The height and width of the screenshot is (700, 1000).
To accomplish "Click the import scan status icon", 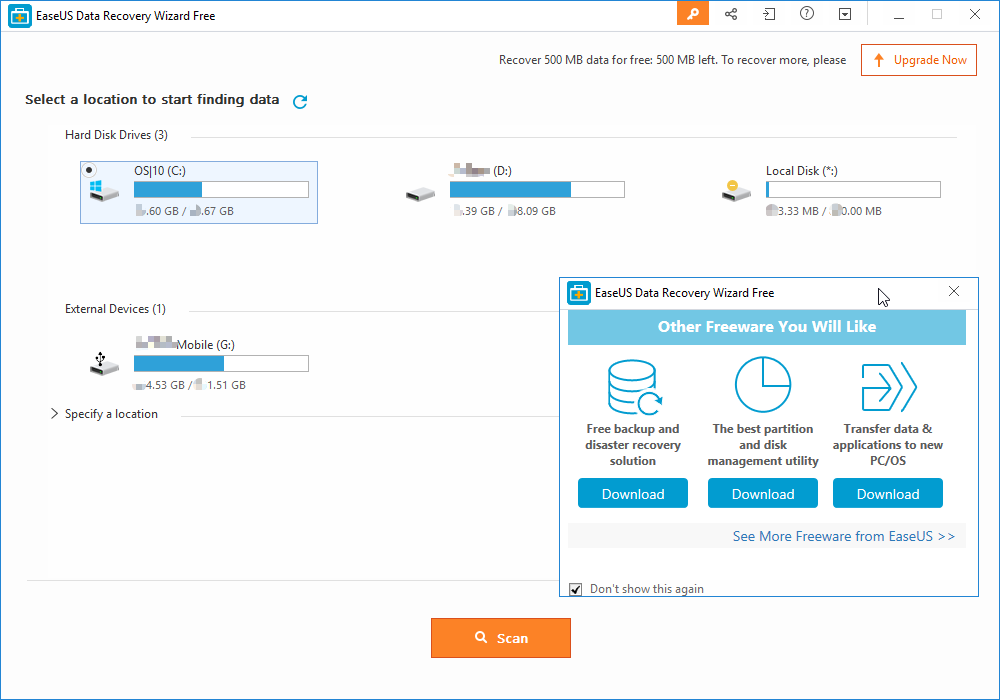I will 769,13.
